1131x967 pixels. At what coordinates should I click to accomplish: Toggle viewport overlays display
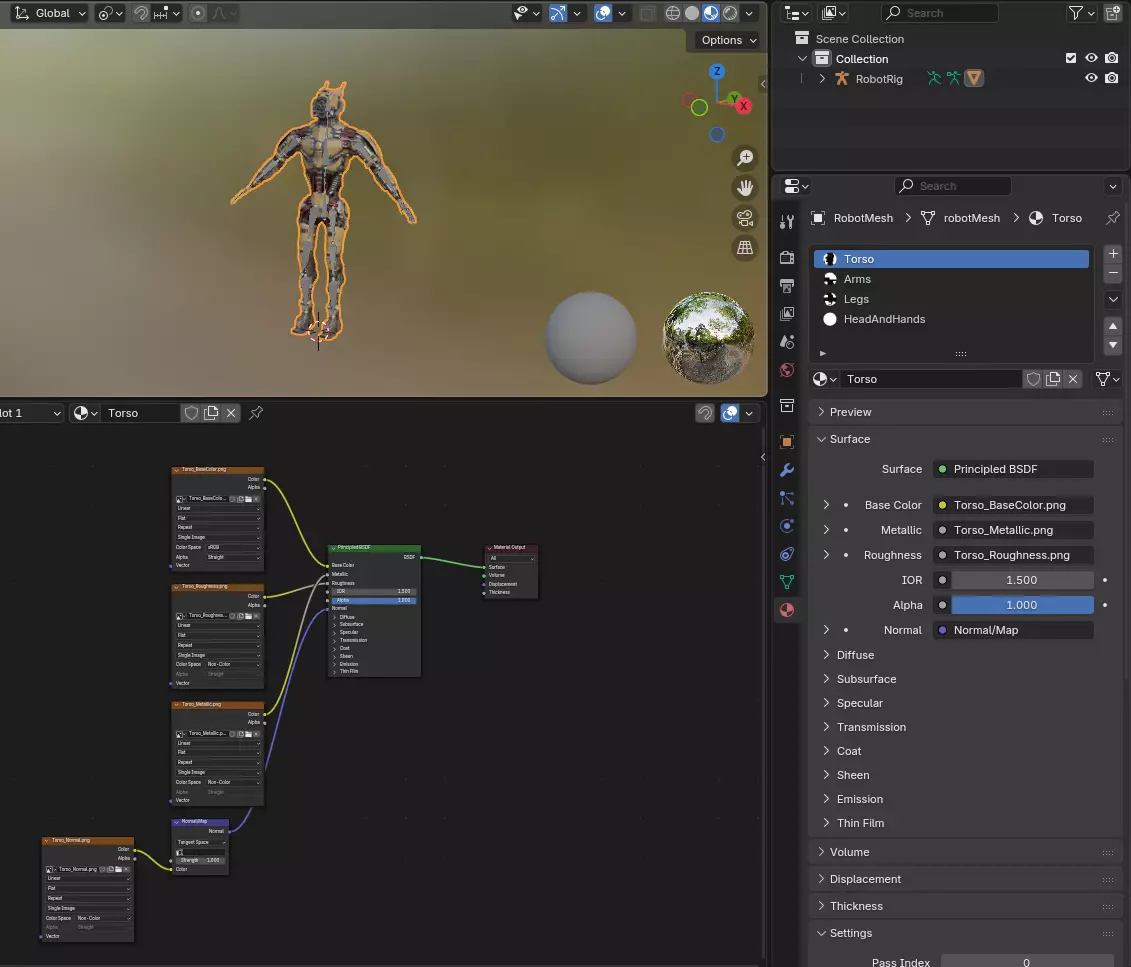(603, 13)
